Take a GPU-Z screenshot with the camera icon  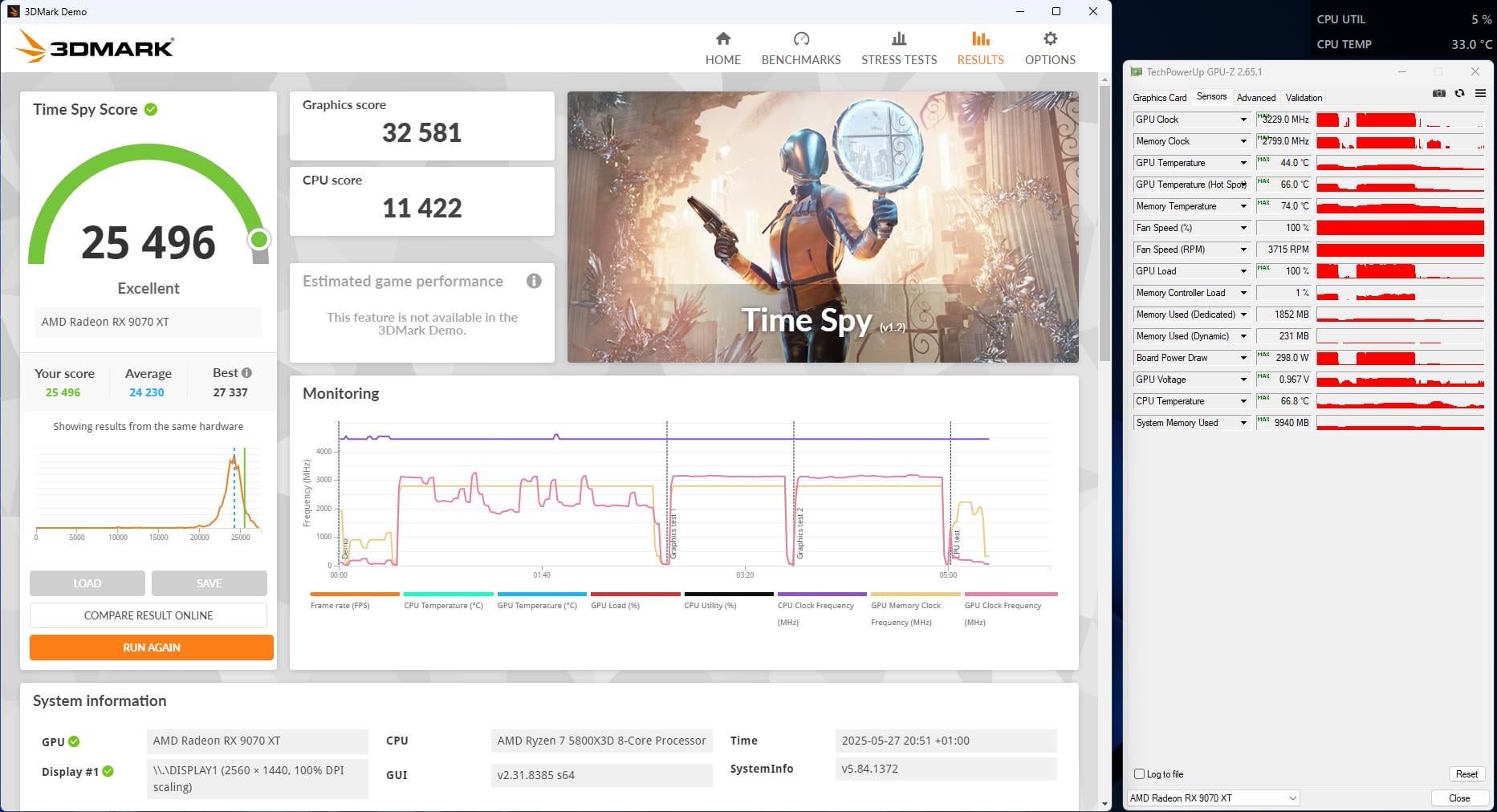(x=1439, y=94)
